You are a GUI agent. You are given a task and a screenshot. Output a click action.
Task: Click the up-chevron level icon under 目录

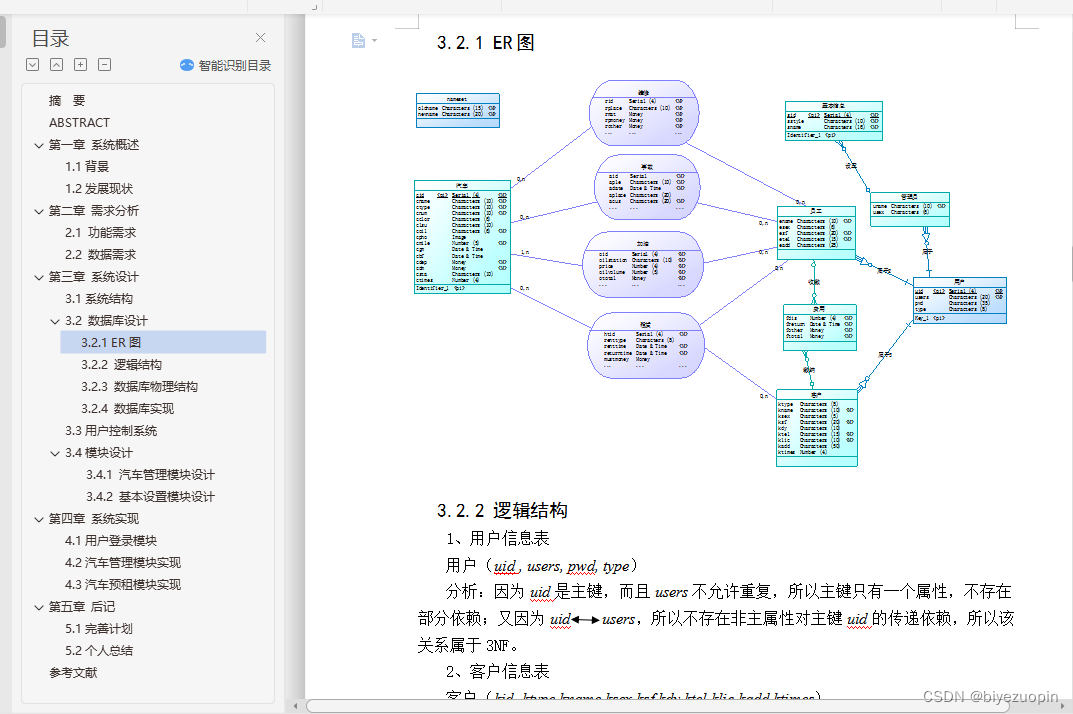point(57,65)
